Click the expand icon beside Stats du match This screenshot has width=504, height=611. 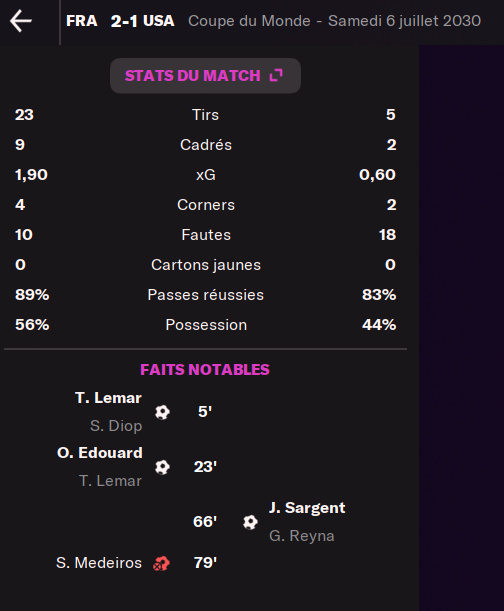tap(276, 75)
